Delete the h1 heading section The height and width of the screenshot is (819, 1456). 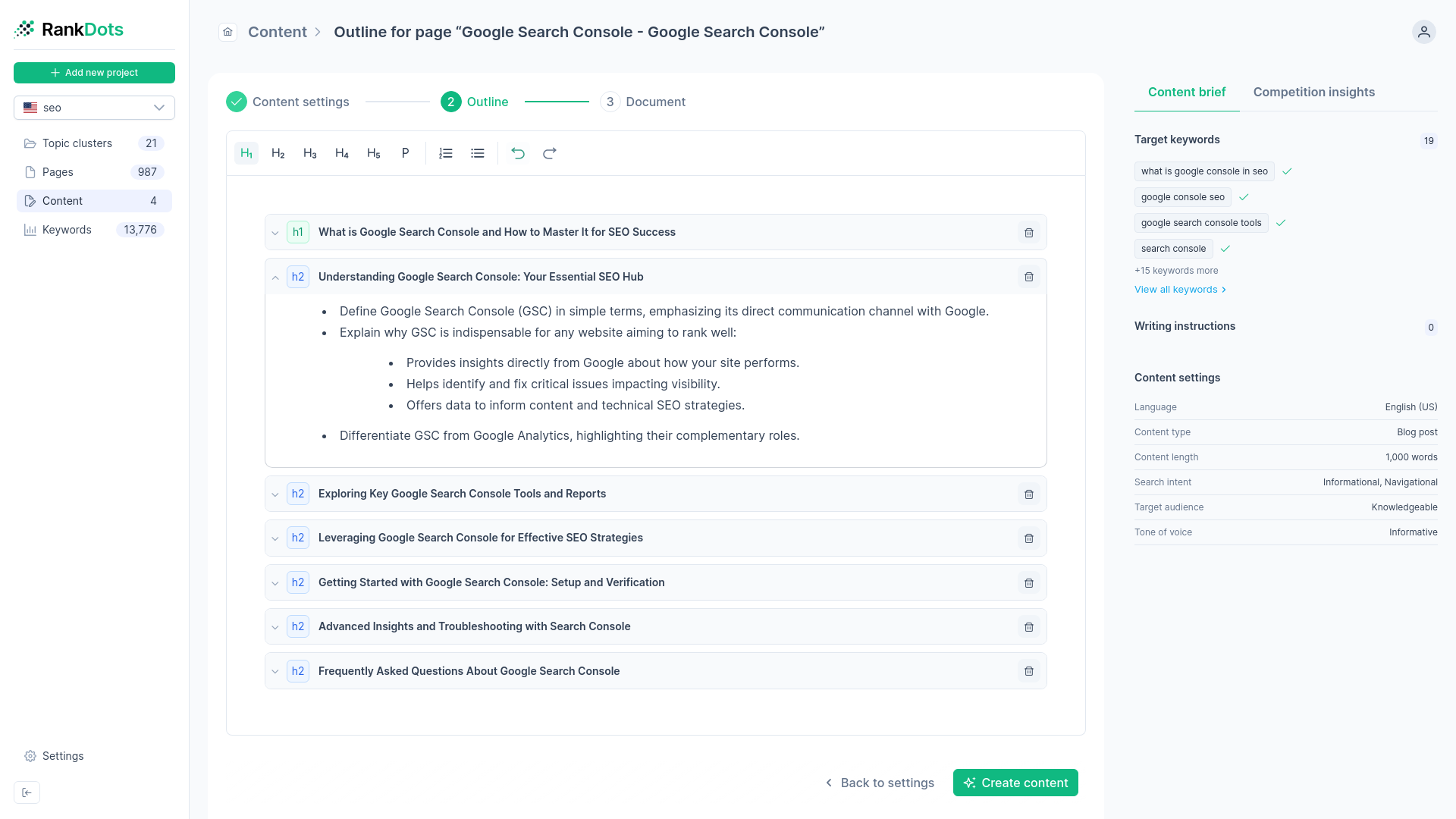[x=1029, y=233]
